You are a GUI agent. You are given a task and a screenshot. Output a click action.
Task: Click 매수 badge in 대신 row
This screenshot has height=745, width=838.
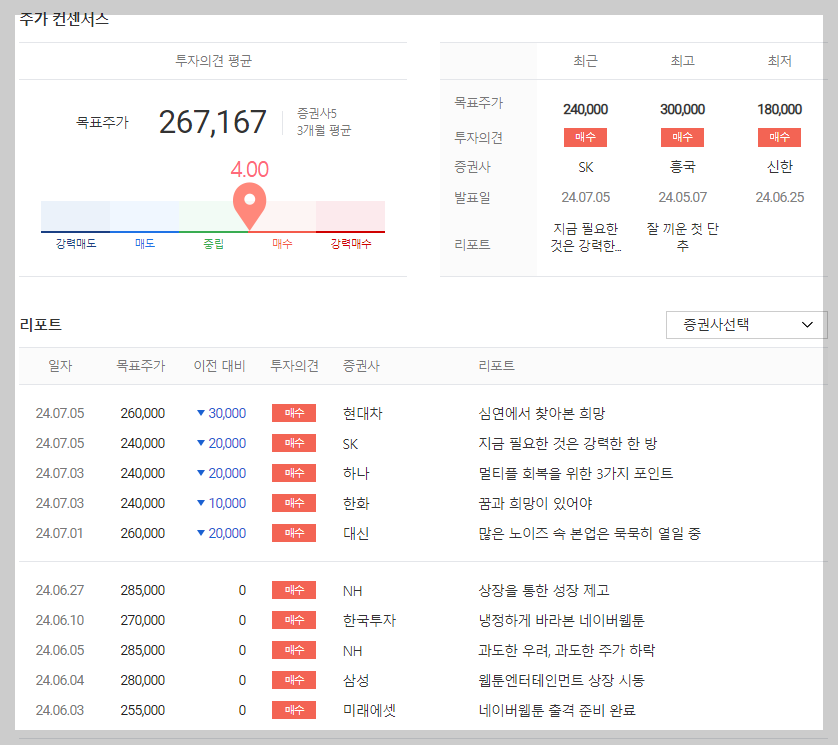click(294, 533)
